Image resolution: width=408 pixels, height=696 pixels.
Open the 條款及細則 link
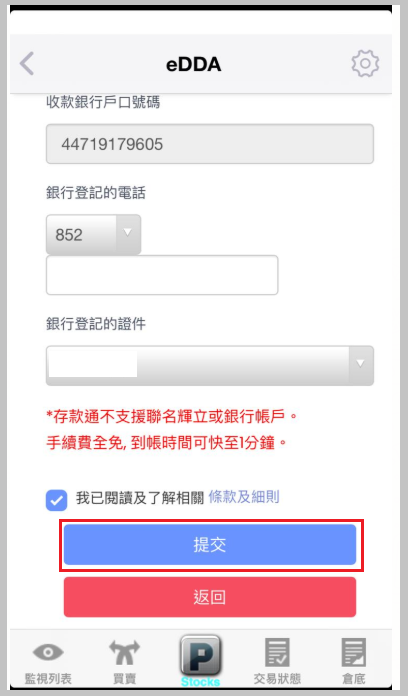pyautogui.click(x=244, y=497)
